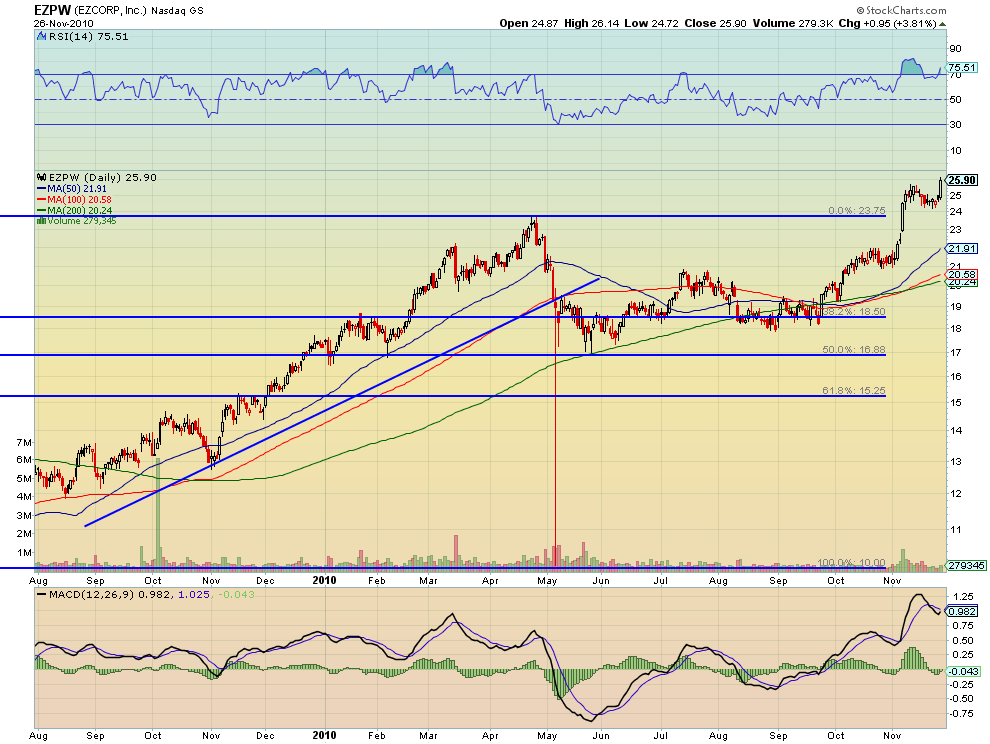The width and height of the screenshot is (990, 744).
Task: Click the Open 24.87 header value
Action: tap(529, 23)
